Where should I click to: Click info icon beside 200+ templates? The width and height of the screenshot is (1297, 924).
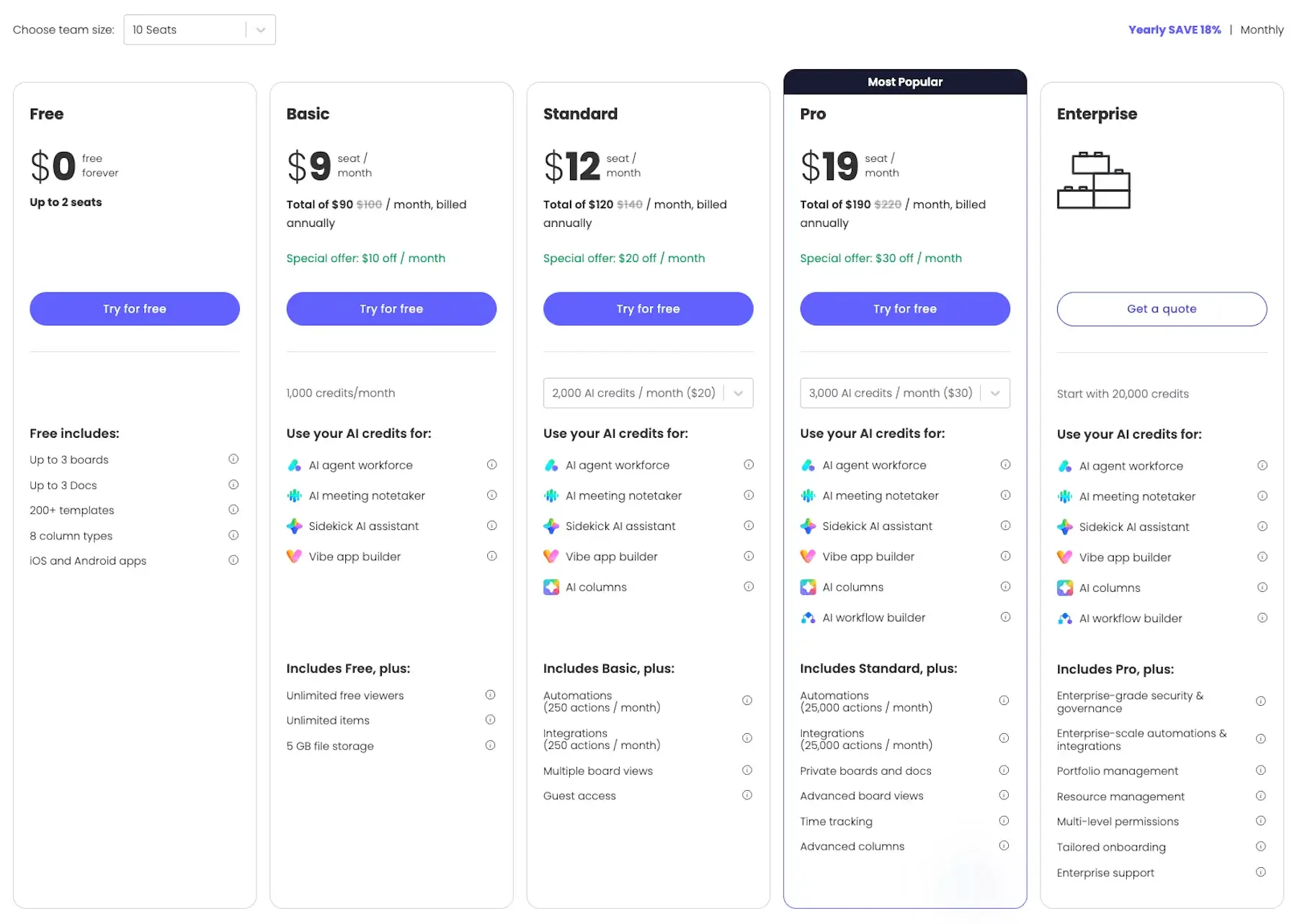(233, 509)
